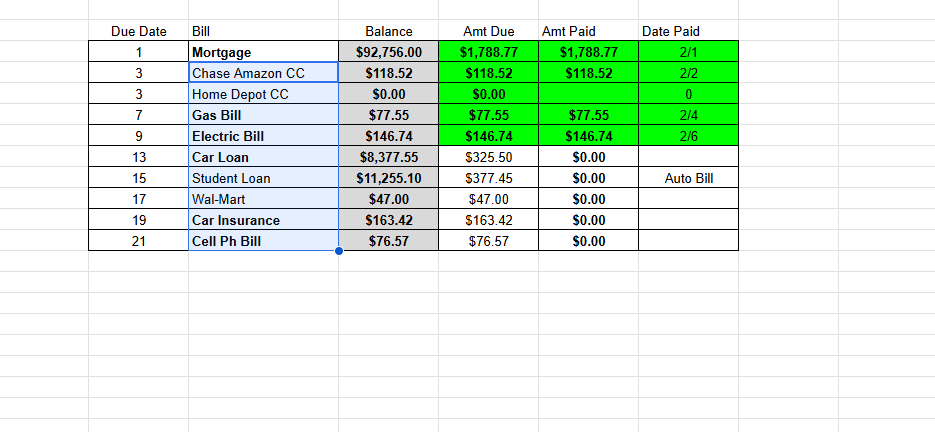Select the Car Insurance cell

264,220
